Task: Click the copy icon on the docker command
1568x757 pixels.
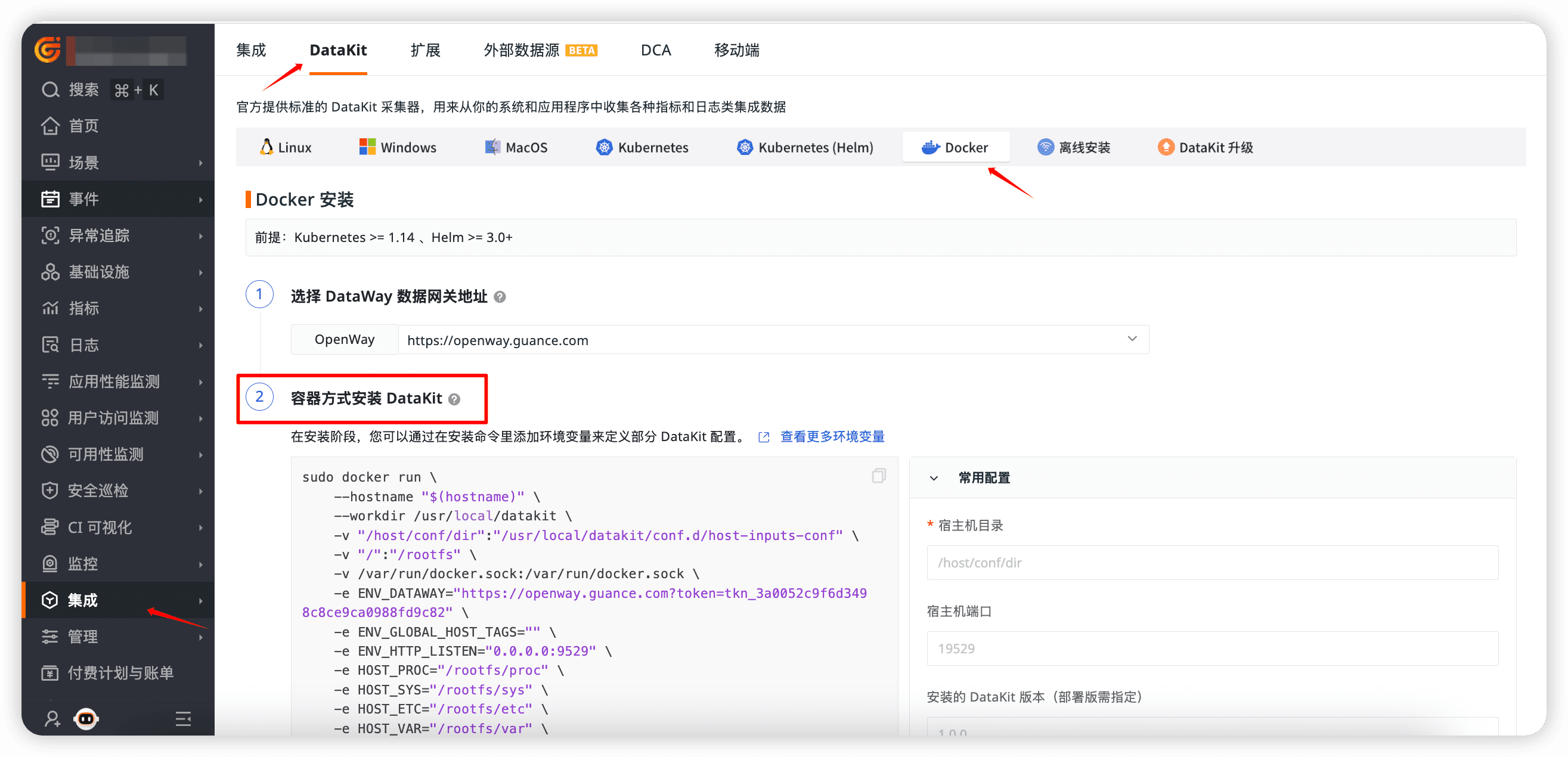Action: (x=878, y=476)
